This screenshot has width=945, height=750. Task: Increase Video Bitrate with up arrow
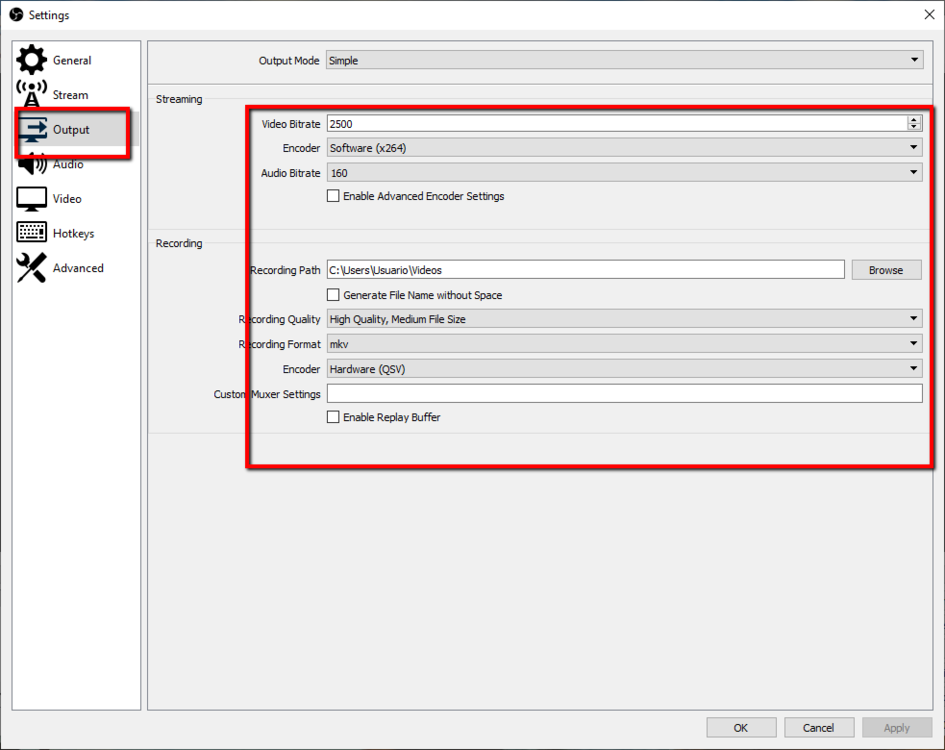click(914, 120)
